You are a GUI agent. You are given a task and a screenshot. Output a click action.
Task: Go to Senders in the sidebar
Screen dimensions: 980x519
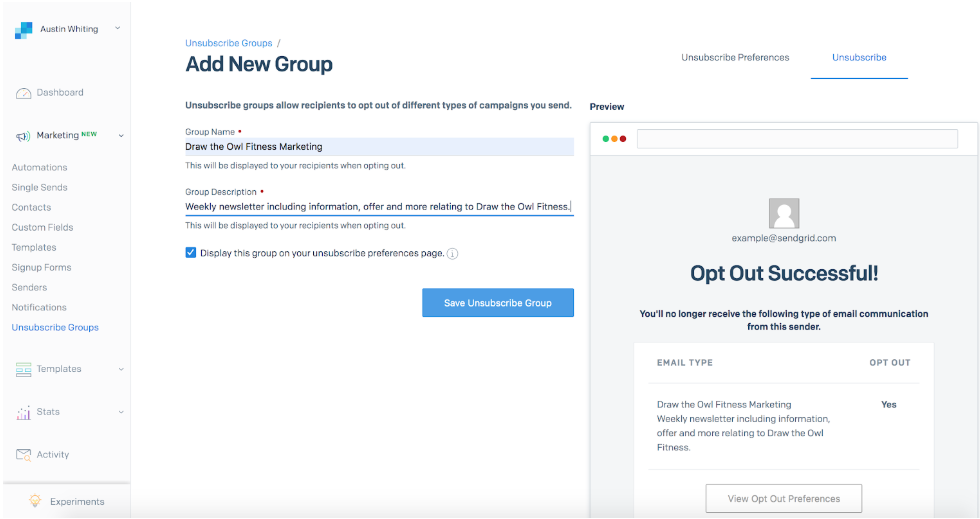[x=29, y=288]
